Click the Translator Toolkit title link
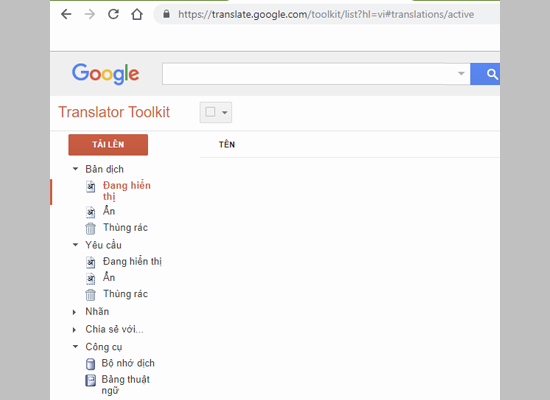Image resolution: width=550 pixels, height=400 pixels. (114, 112)
